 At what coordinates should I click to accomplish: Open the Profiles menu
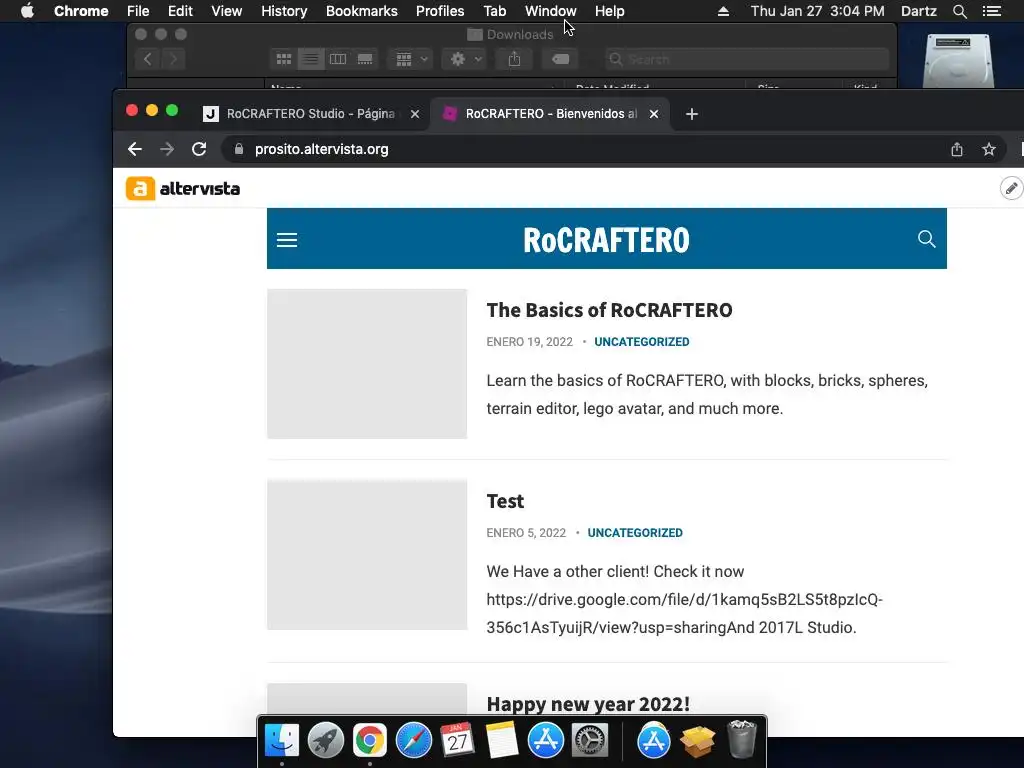pyautogui.click(x=440, y=11)
